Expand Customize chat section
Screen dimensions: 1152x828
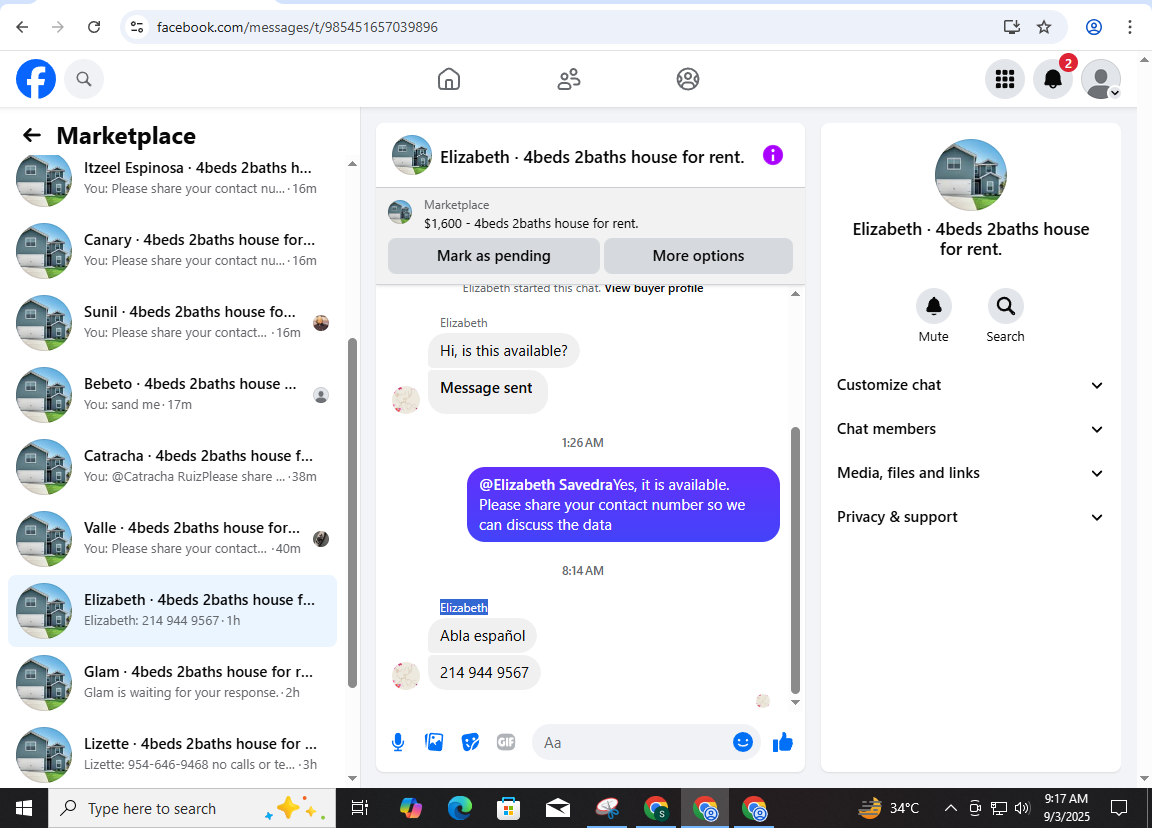point(970,385)
